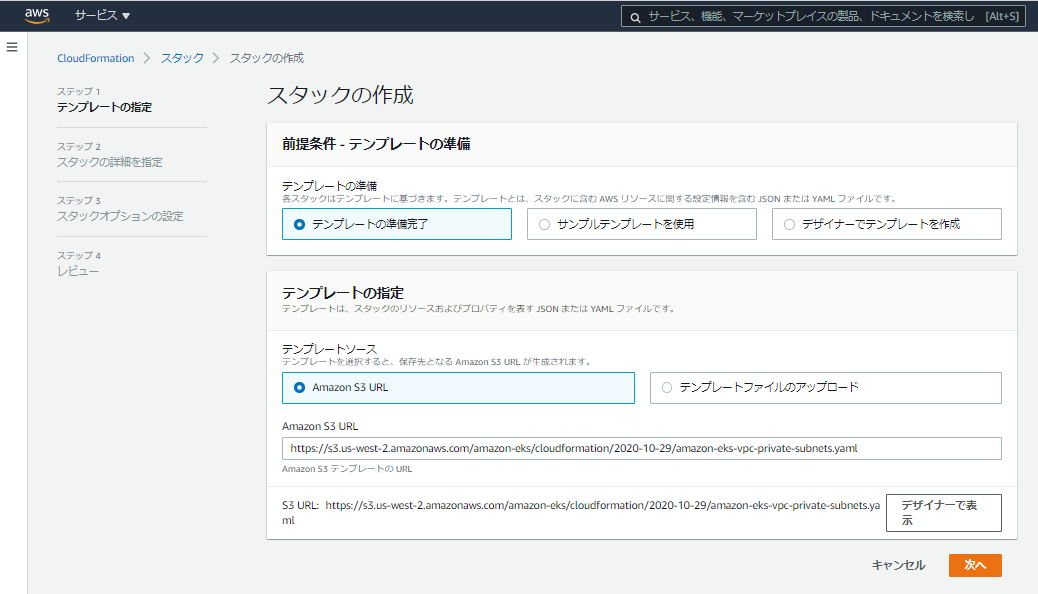Click the Amazon S3 URL input field

point(641,448)
